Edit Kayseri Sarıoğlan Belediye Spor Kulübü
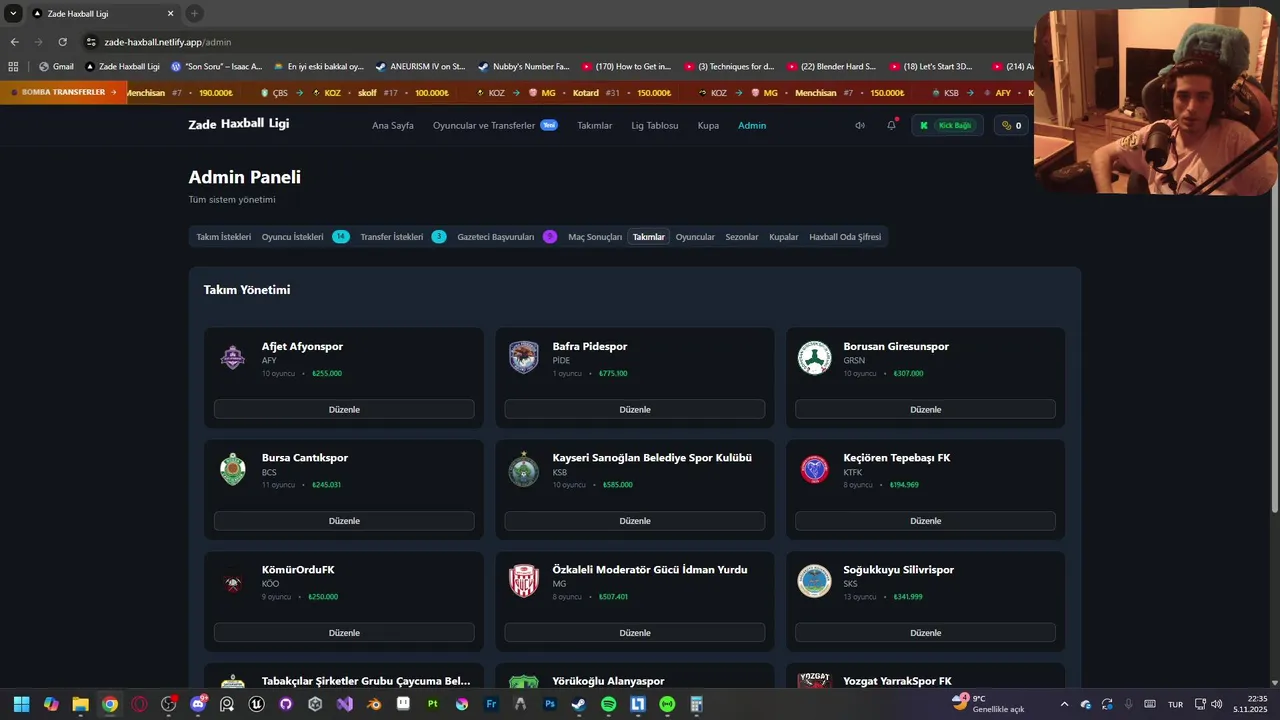The width and height of the screenshot is (1280, 720). click(x=635, y=521)
